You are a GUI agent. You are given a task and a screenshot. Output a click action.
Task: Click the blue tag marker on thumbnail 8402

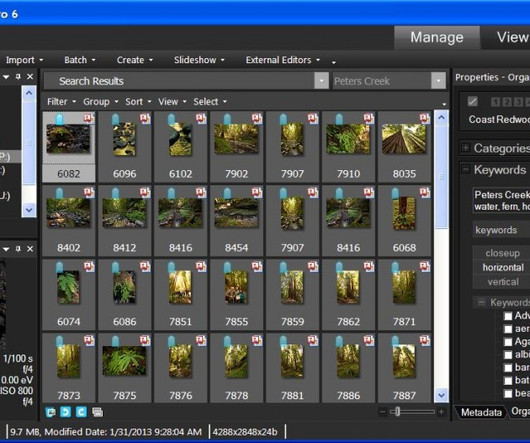pos(59,193)
